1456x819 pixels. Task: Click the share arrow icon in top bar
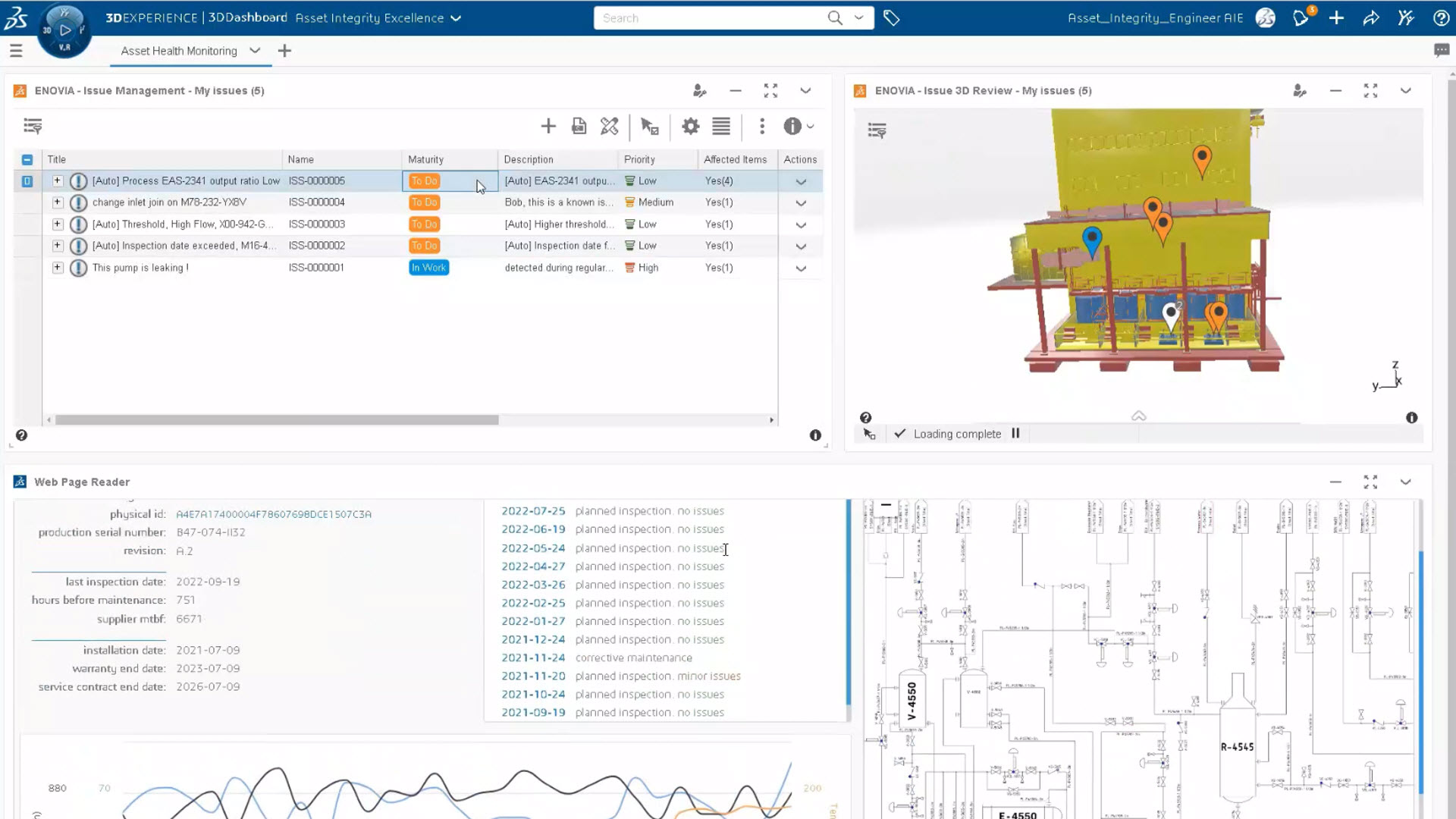tap(1371, 18)
